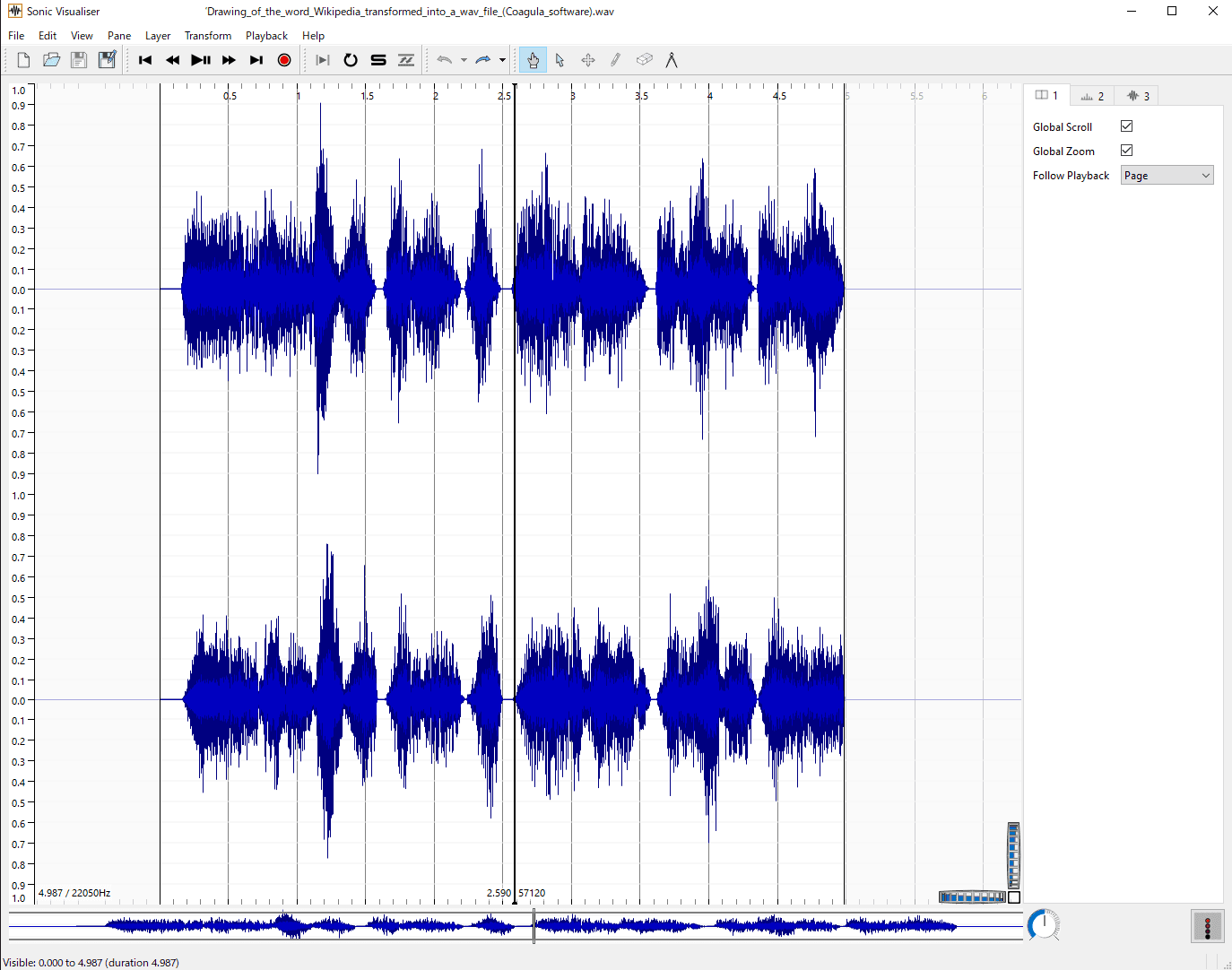
Task: Click the Save Session As icon
Action: click(107, 60)
